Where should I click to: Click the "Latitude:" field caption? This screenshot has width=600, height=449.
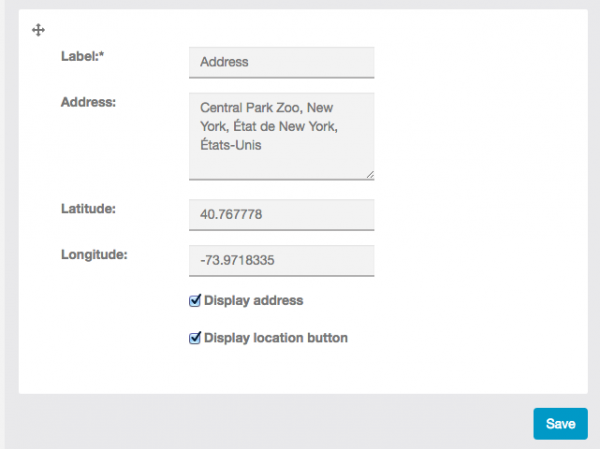(89, 208)
